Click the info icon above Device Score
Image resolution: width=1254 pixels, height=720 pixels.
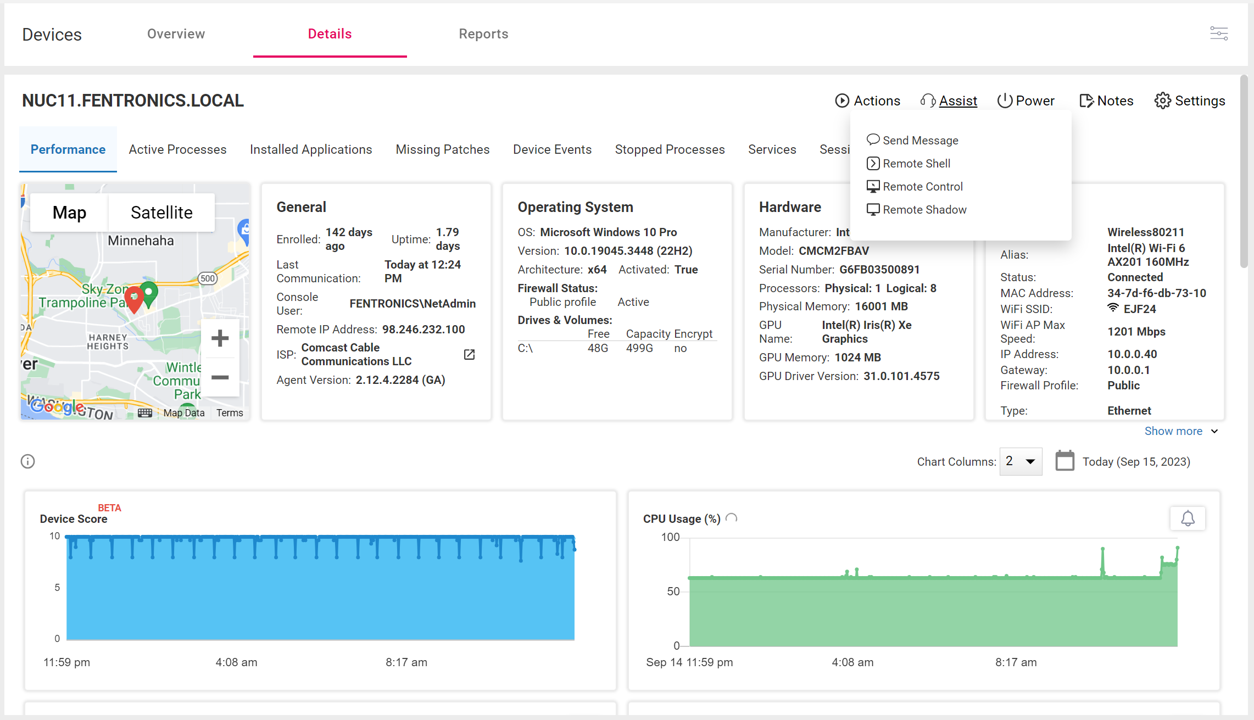[28, 461]
